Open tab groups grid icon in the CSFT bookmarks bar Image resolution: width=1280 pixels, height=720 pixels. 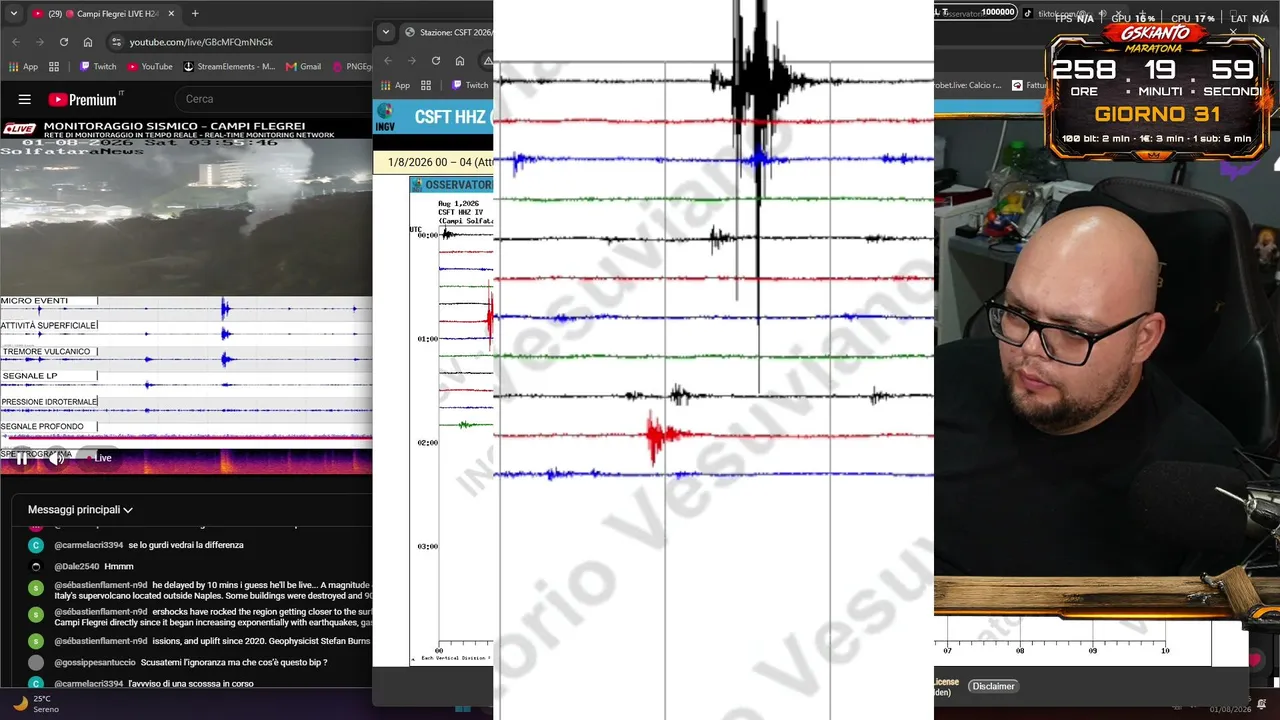point(426,85)
